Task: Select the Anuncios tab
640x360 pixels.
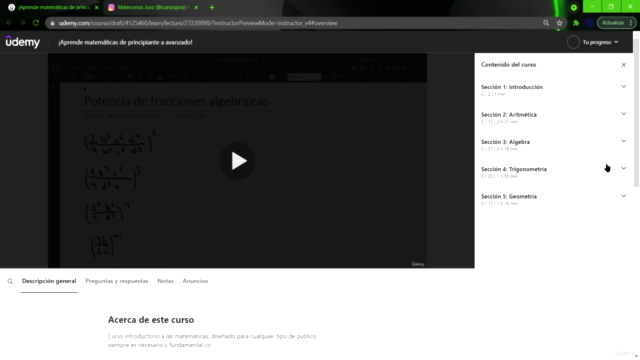Action: tap(195, 281)
